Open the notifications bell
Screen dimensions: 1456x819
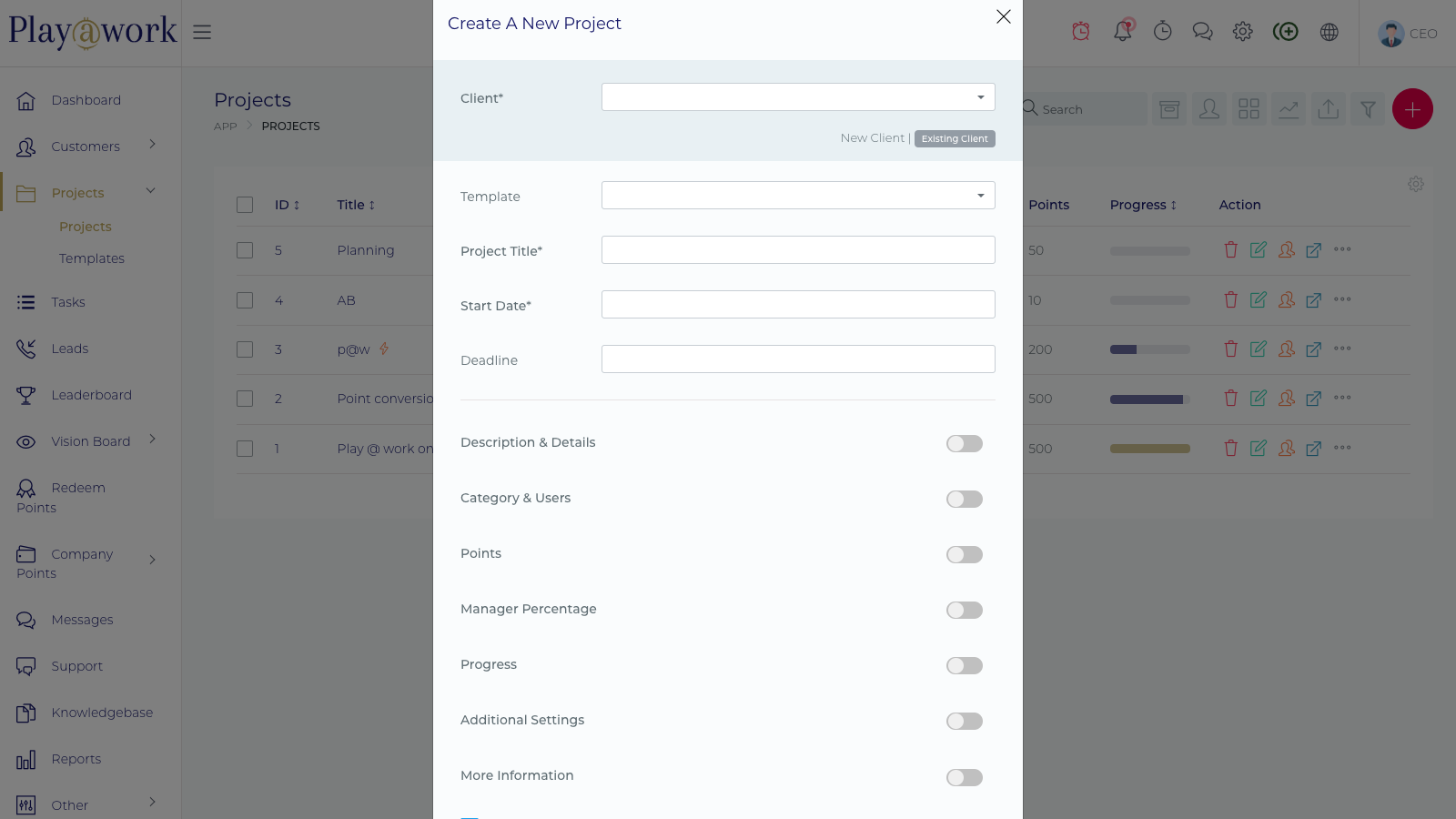1123,32
